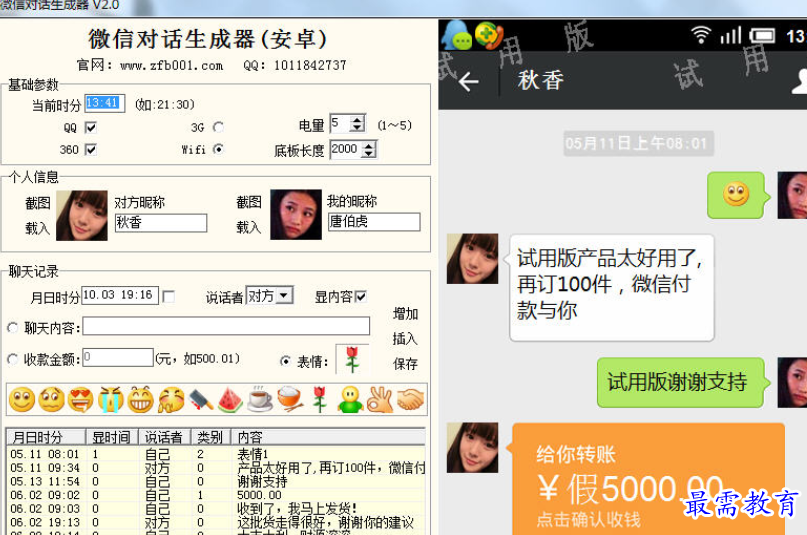Click the 对方昵称 field showing 秋香
The image size is (807, 535).
(161, 223)
